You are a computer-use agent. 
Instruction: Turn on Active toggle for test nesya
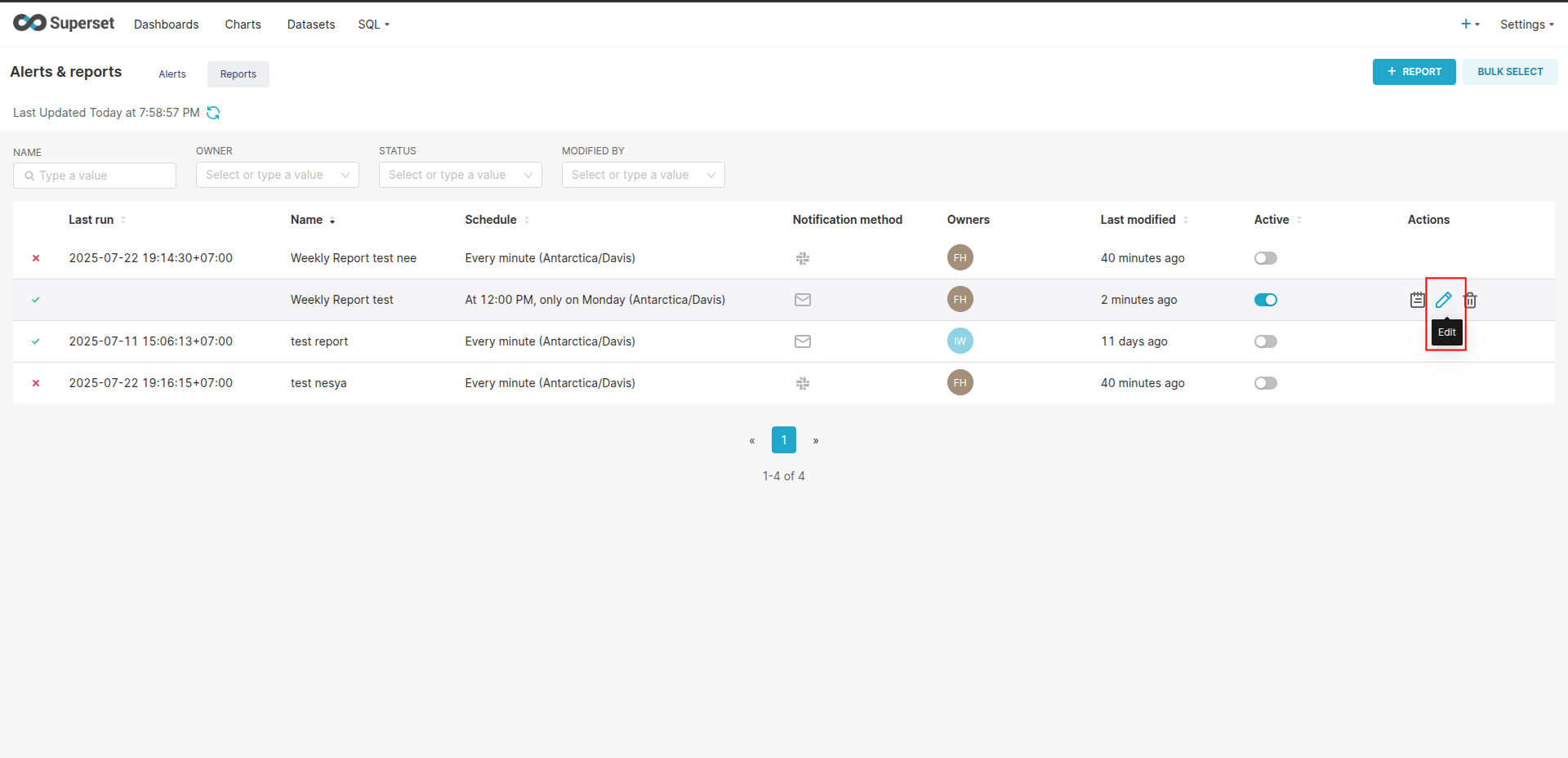click(x=1265, y=383)
